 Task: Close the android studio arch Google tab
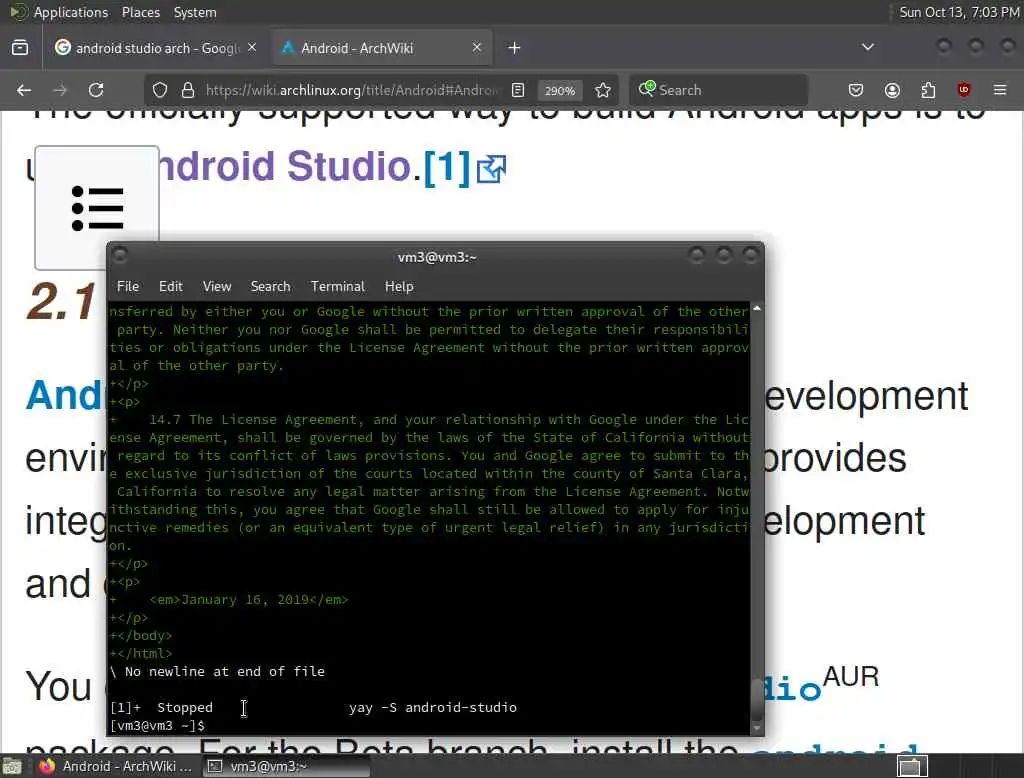(x=252, y=48)
